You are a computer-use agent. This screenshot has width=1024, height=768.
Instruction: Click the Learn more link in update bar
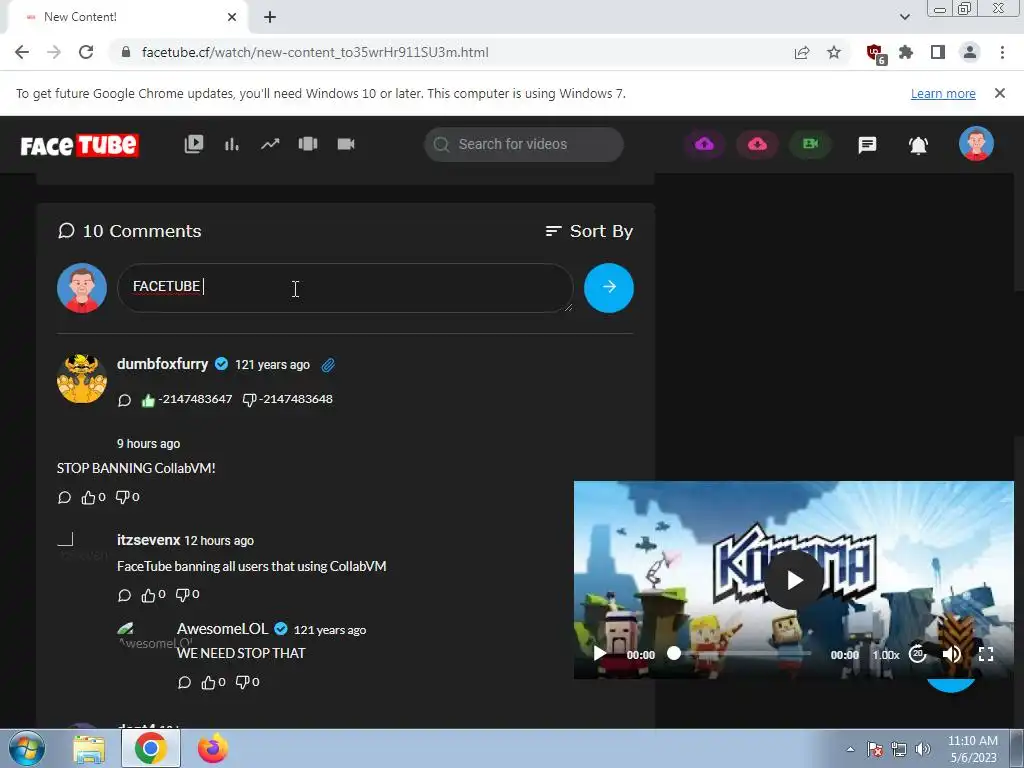point(943,93)
